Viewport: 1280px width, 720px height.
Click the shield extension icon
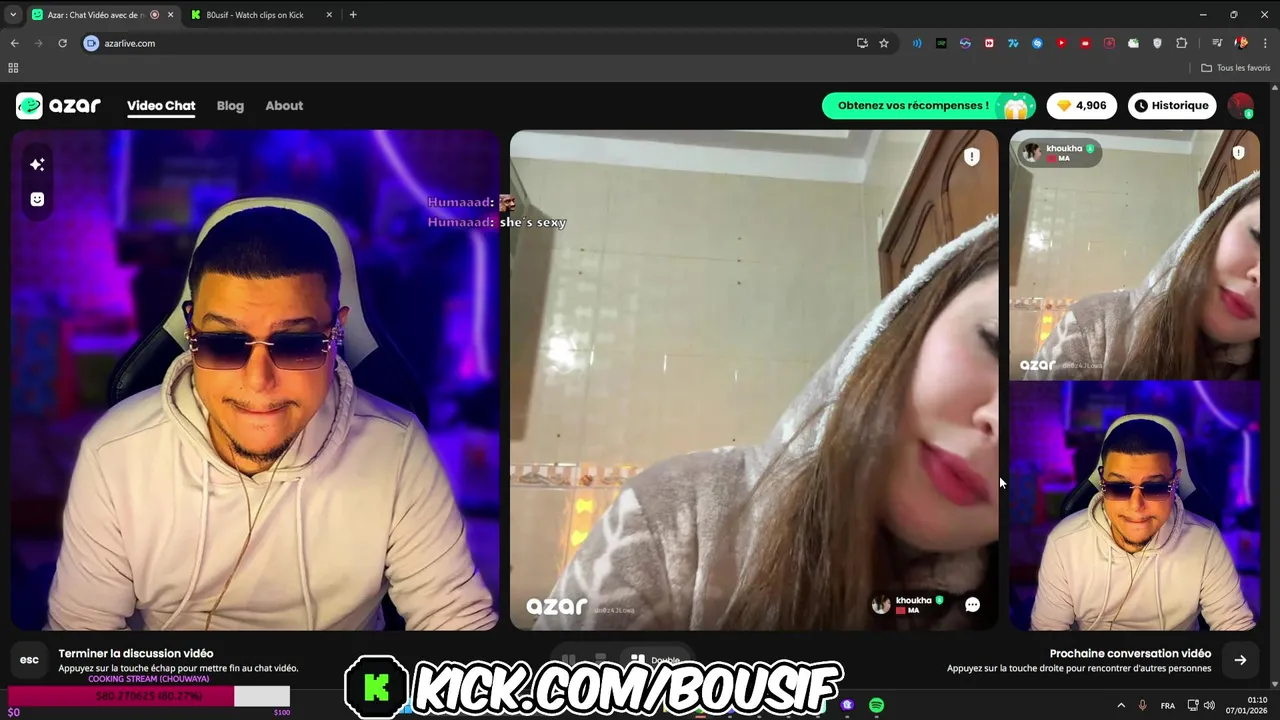(x=1158, y=43)
